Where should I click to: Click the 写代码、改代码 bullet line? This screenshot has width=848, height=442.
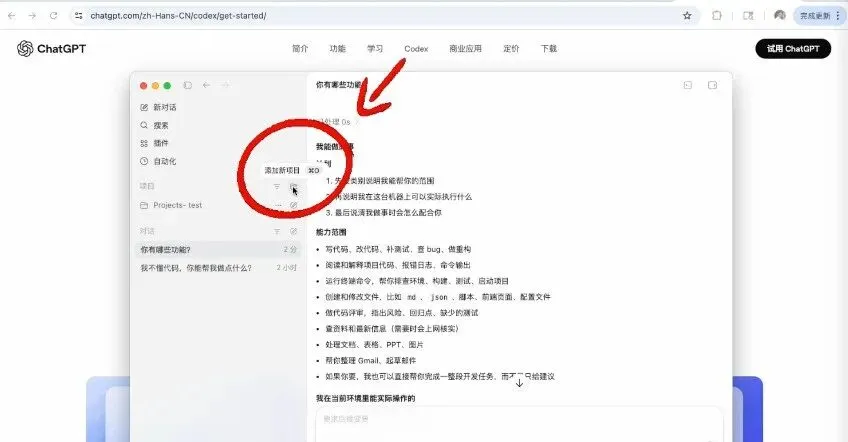[398, 249]
